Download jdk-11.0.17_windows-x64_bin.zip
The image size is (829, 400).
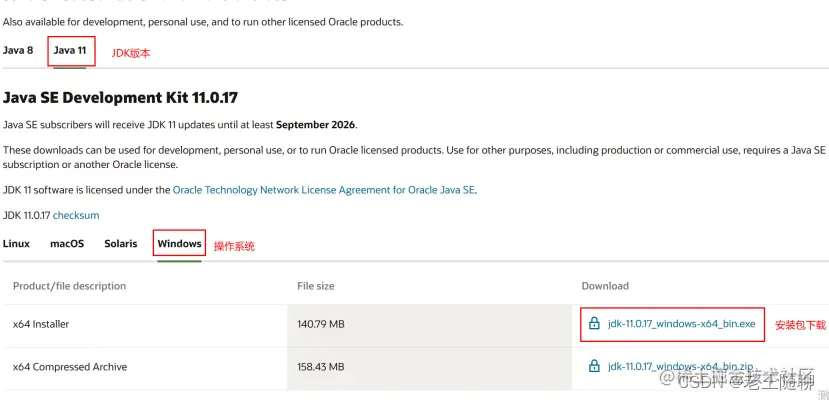pyautogui.click(x=680, y=366)
